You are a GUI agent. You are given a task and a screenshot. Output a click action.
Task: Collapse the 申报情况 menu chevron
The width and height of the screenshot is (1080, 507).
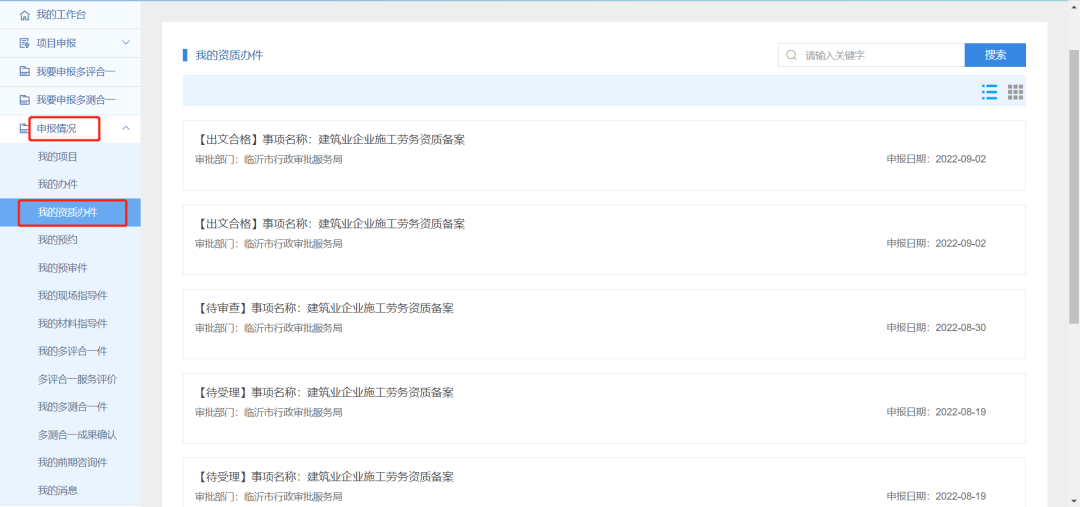126,128
